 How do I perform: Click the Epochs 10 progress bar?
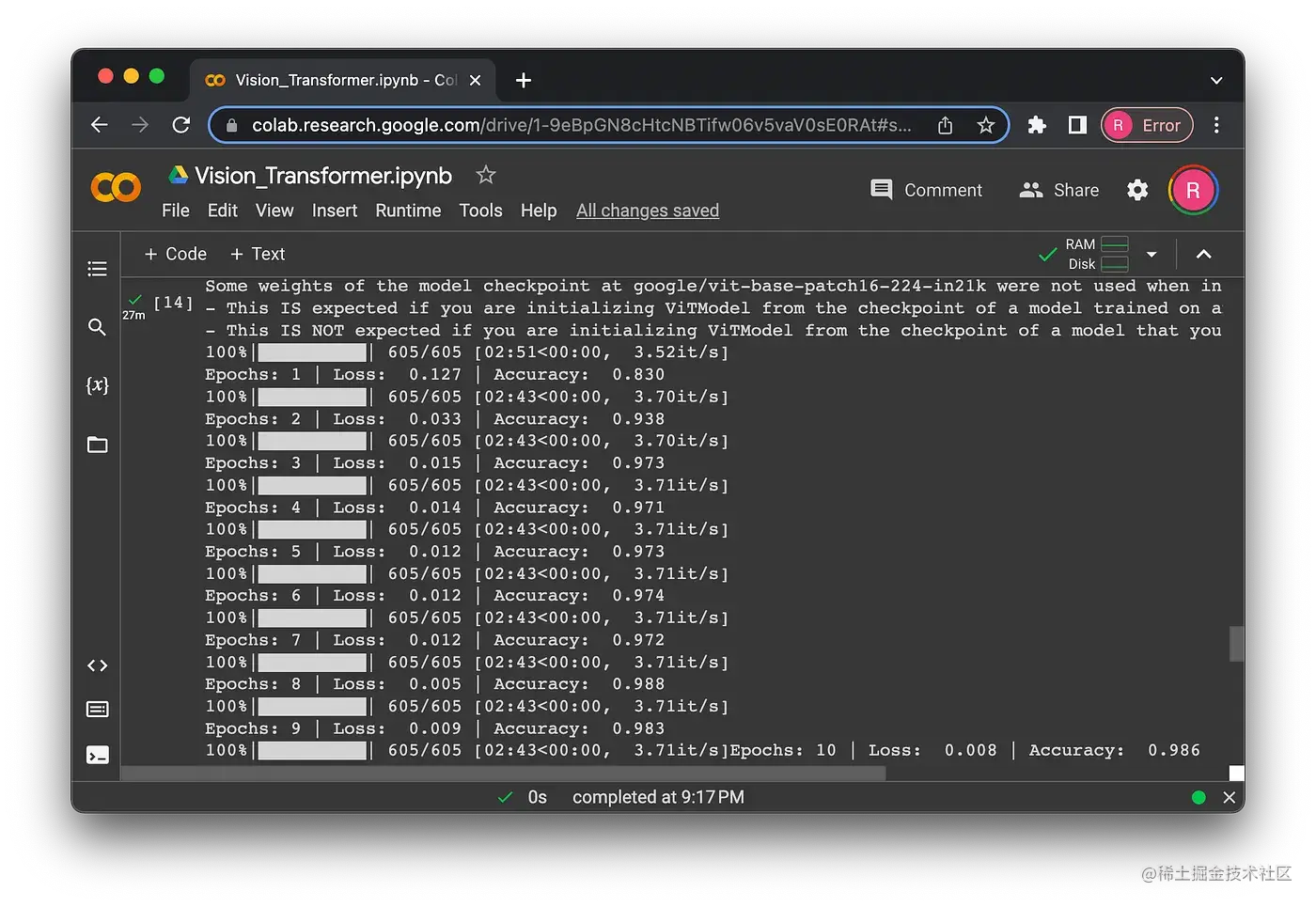(x=312, y=751)
